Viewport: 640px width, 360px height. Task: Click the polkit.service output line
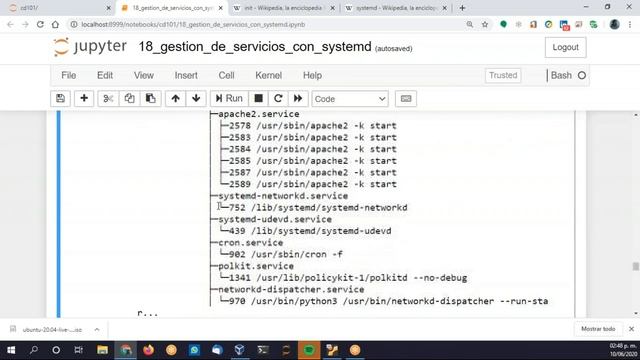pos(256,266)
